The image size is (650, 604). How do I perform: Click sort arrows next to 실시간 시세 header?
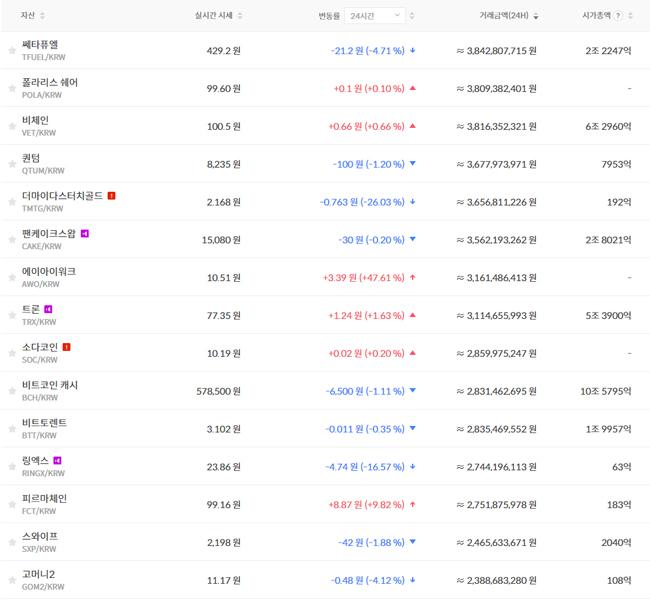[x=240, y=16]
